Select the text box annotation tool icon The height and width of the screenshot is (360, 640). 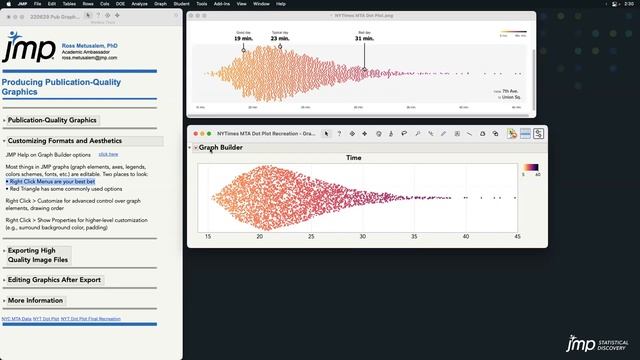pyautogui.click(x=457, y=134)
